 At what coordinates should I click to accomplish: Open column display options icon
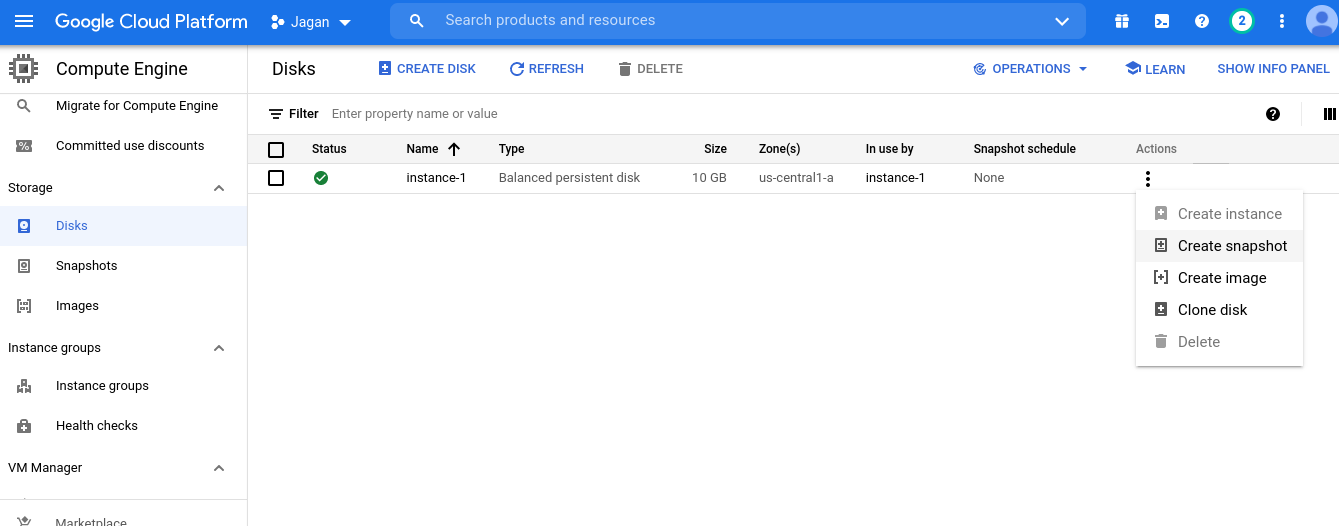pyautogui.click(x=1329, y=114)
